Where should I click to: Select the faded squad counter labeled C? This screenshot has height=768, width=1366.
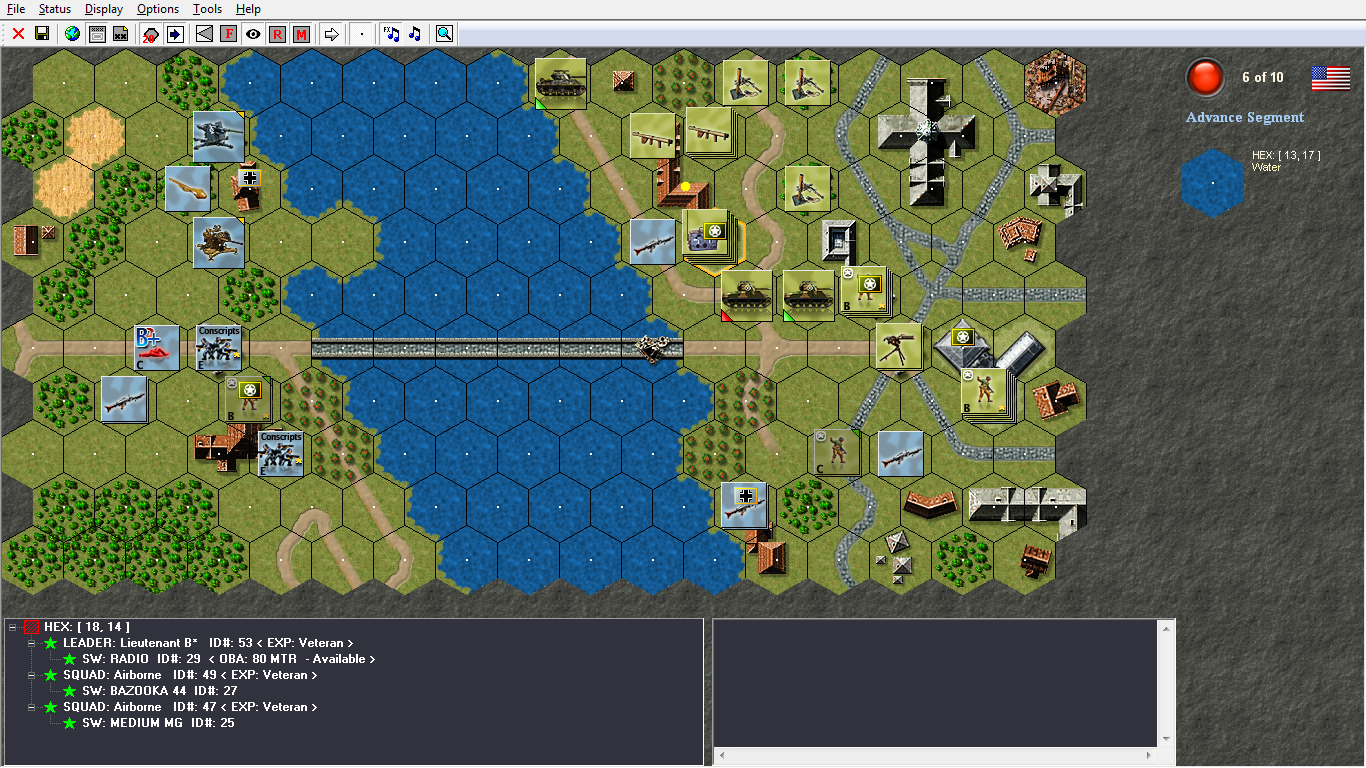coord(837,453)
